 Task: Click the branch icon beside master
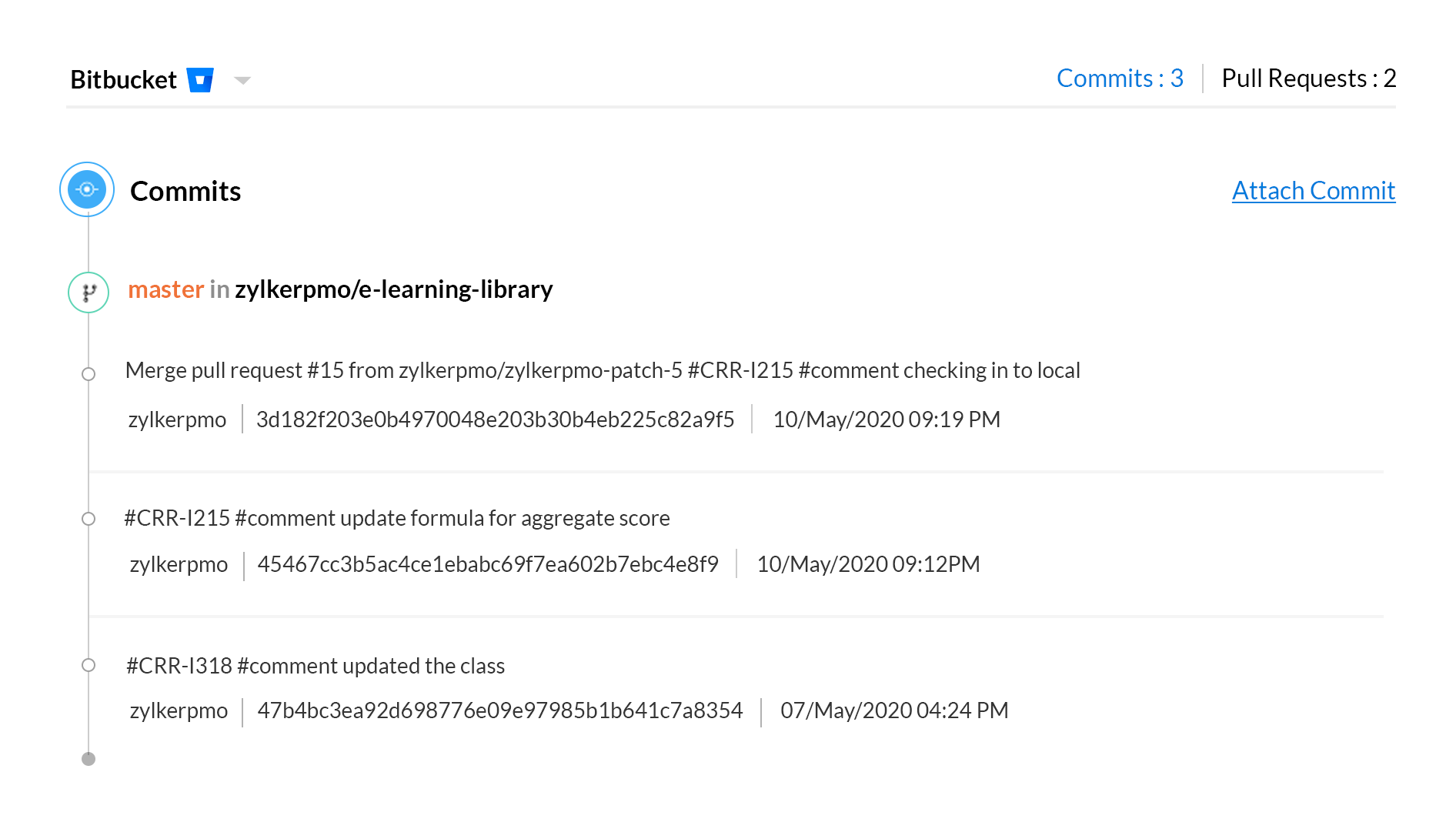click(88, 292)
